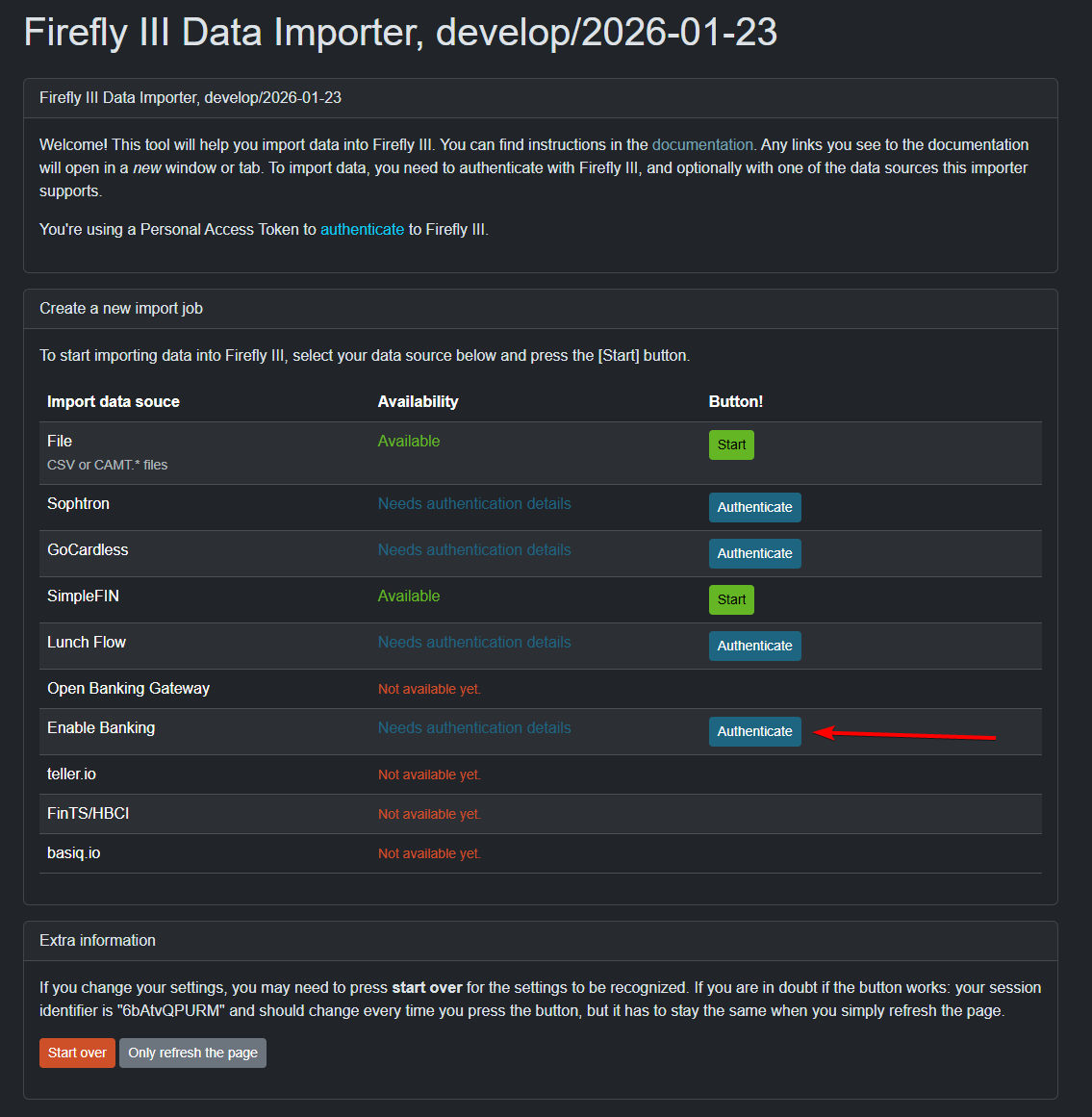1092x1117 pixels.
Task: Select the 'CSV or CAMT.* files' subtitle
Action: [x=108, y=465]
